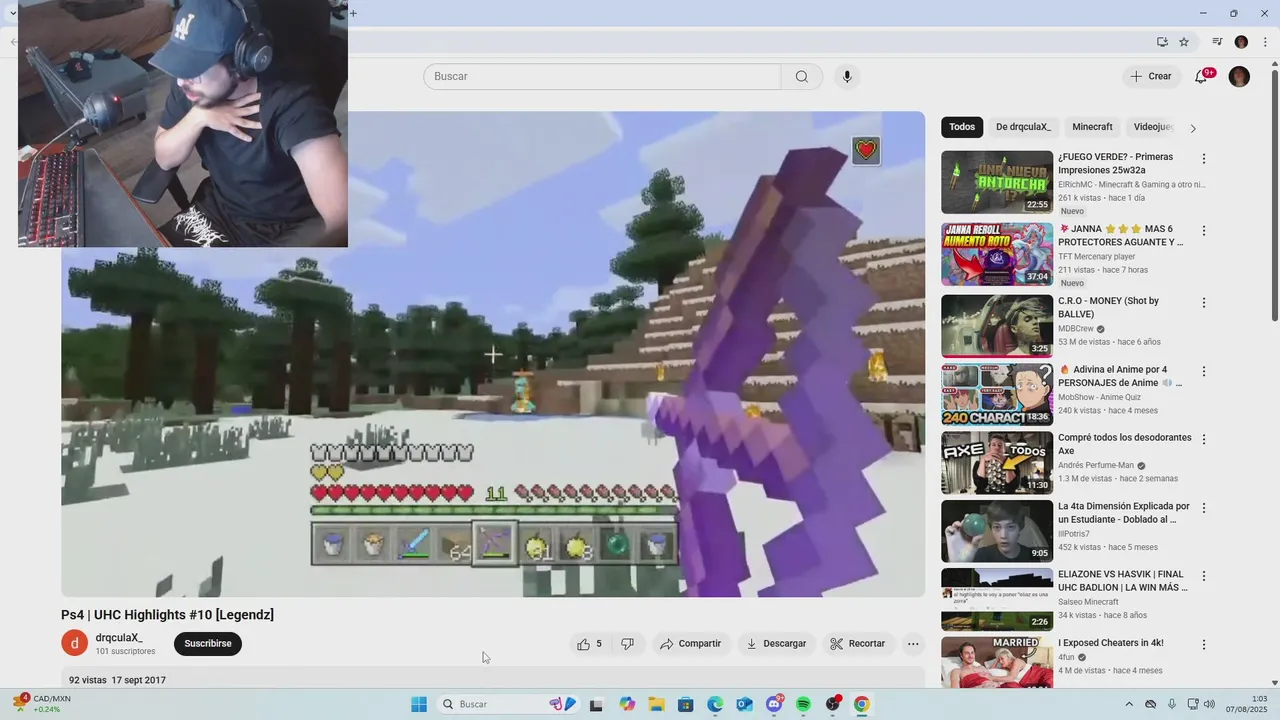The image size is (1280, 720).
Task: Open CAD/MXN widget on the taskbar
Action: click(42, 704)
